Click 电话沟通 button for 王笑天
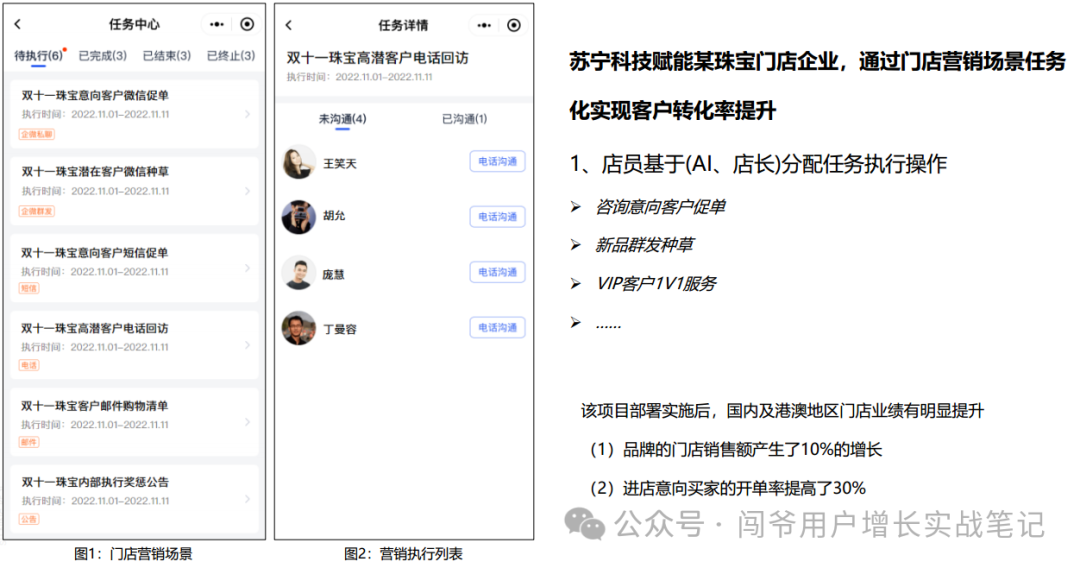This screenshot has height=568, width=1080. 497,161
